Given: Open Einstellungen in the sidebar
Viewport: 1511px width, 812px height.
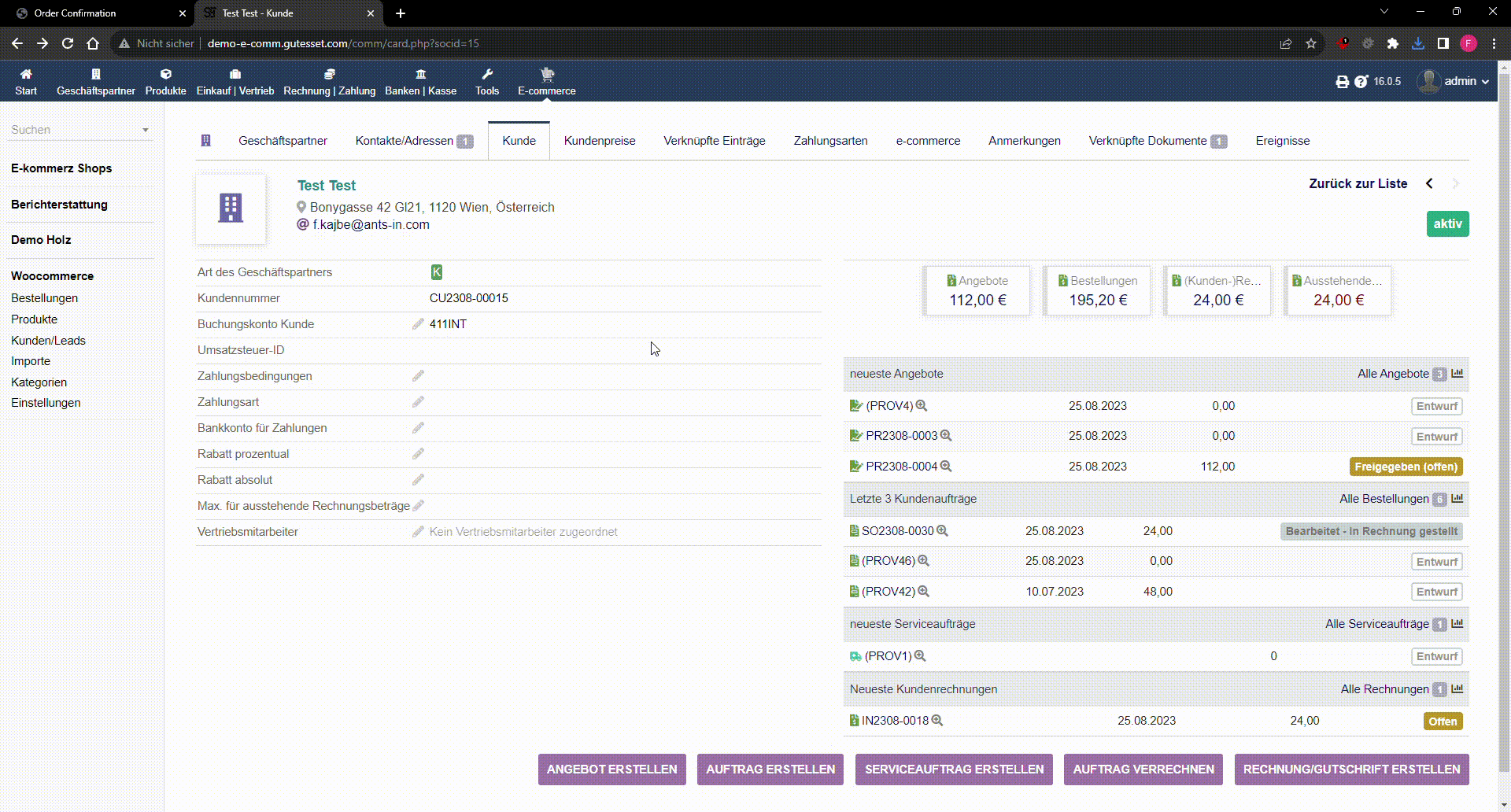Looking at the screenshot, I should pos(46,403).
